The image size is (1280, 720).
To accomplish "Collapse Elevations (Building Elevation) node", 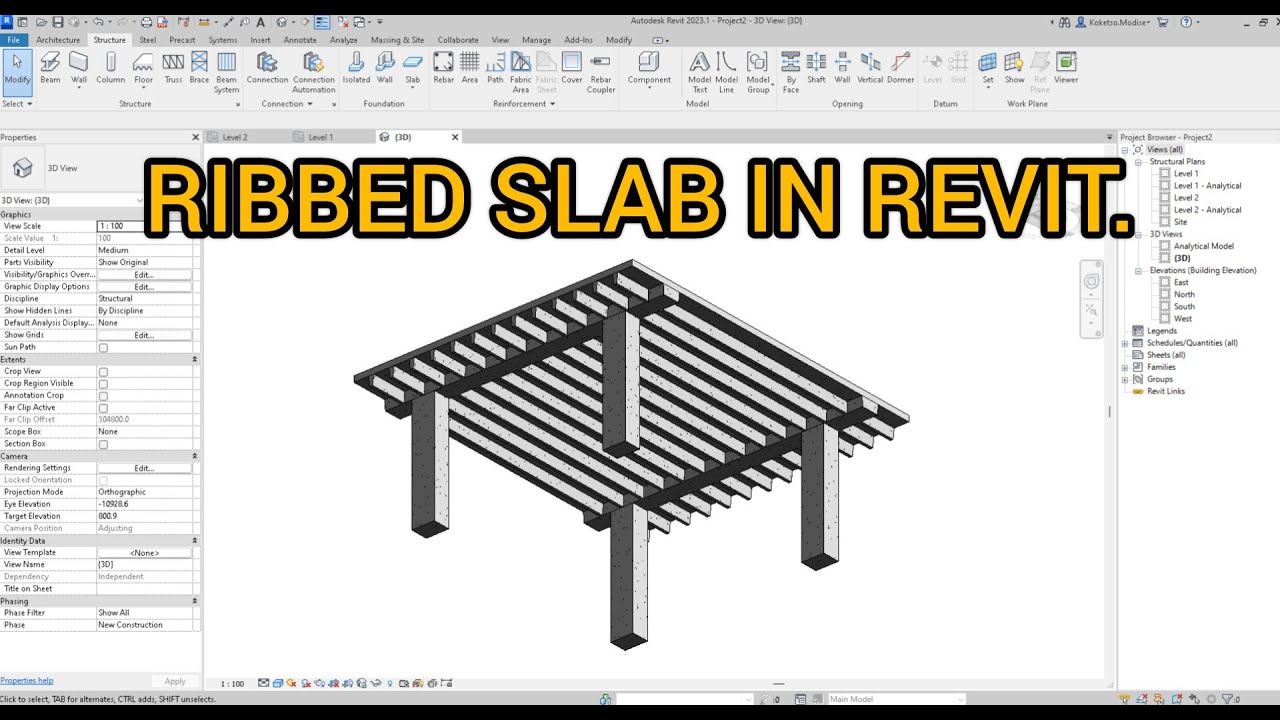I will click(x=1138, y=271).
